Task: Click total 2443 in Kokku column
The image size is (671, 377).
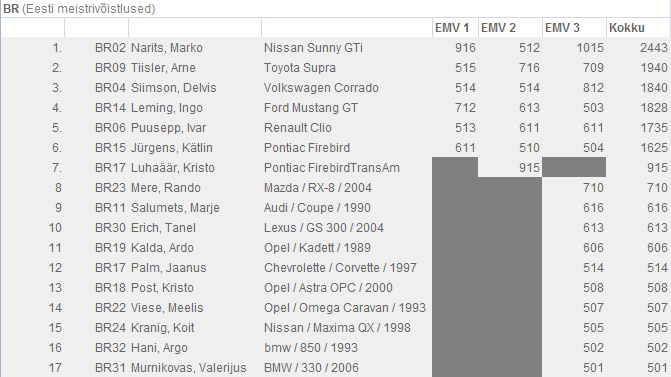Action: click(653, 47)
